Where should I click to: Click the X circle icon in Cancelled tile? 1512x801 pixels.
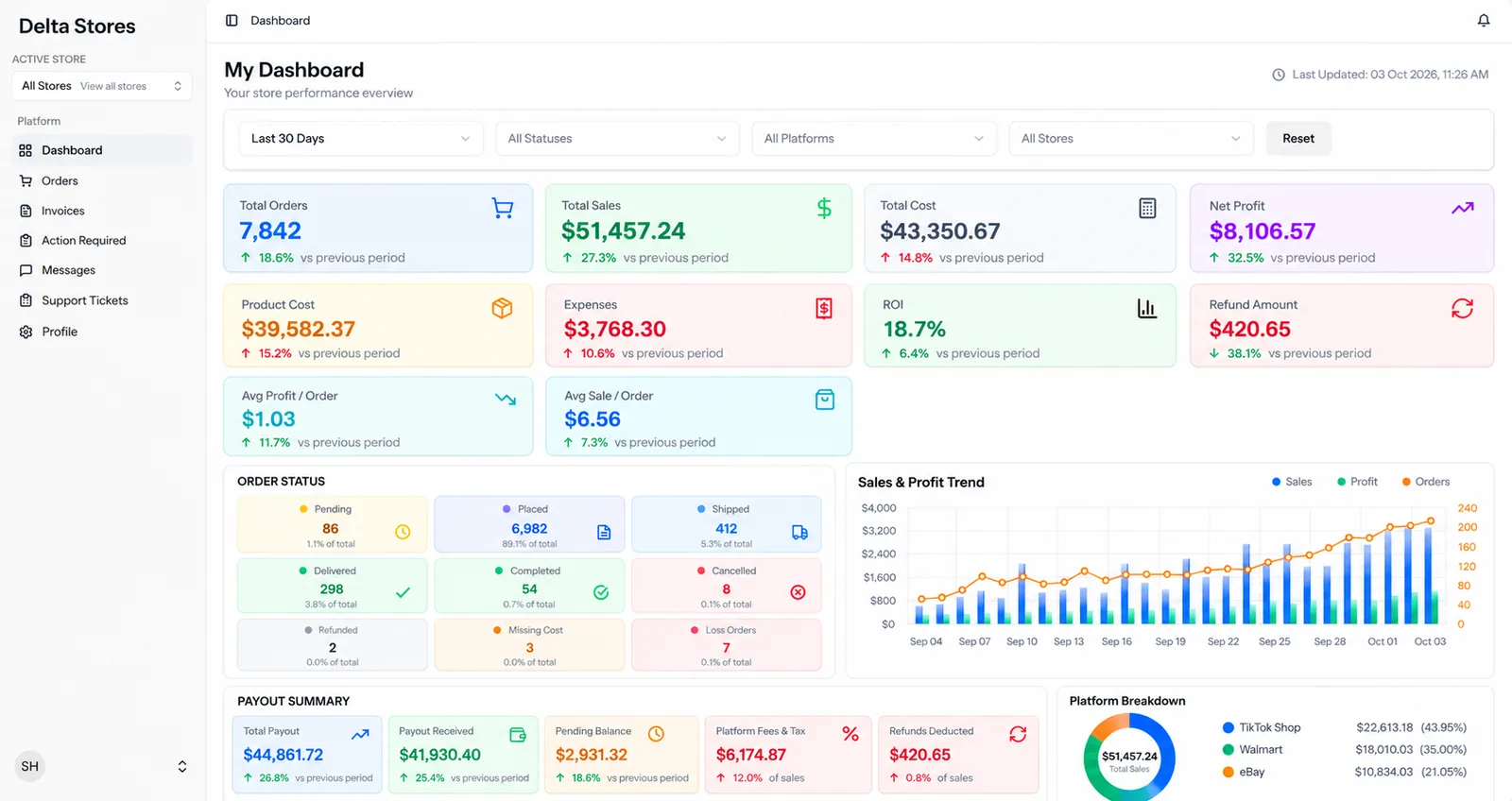pyautogui.click(x=799, y=592)
